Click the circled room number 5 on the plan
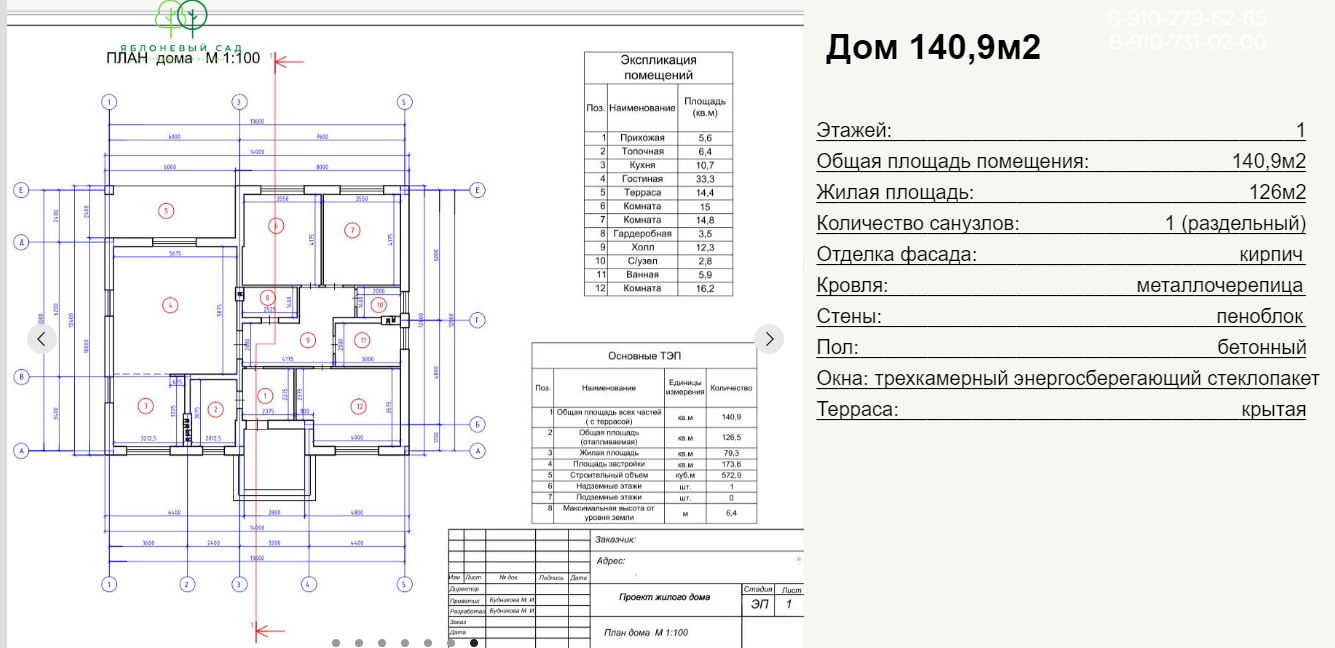Viewport: 1335px width, 648px height. pos(167,210)
